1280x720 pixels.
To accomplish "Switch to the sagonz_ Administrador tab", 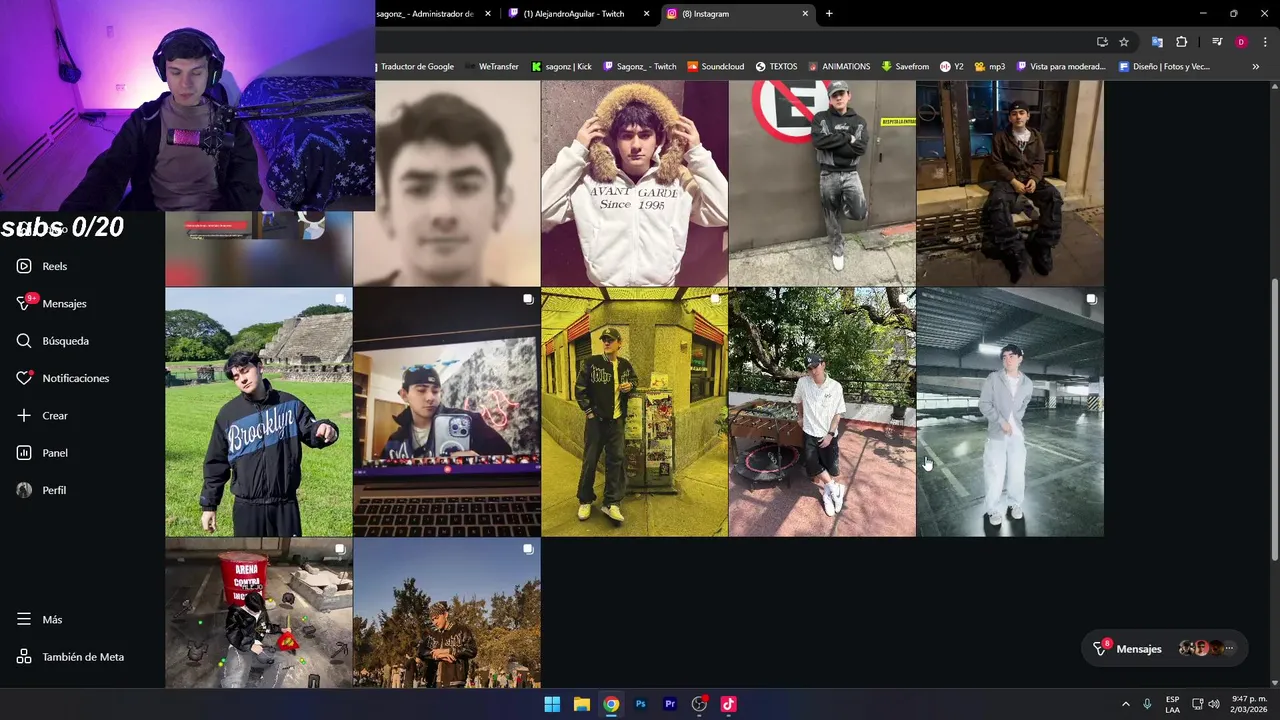I will [424, 14].
